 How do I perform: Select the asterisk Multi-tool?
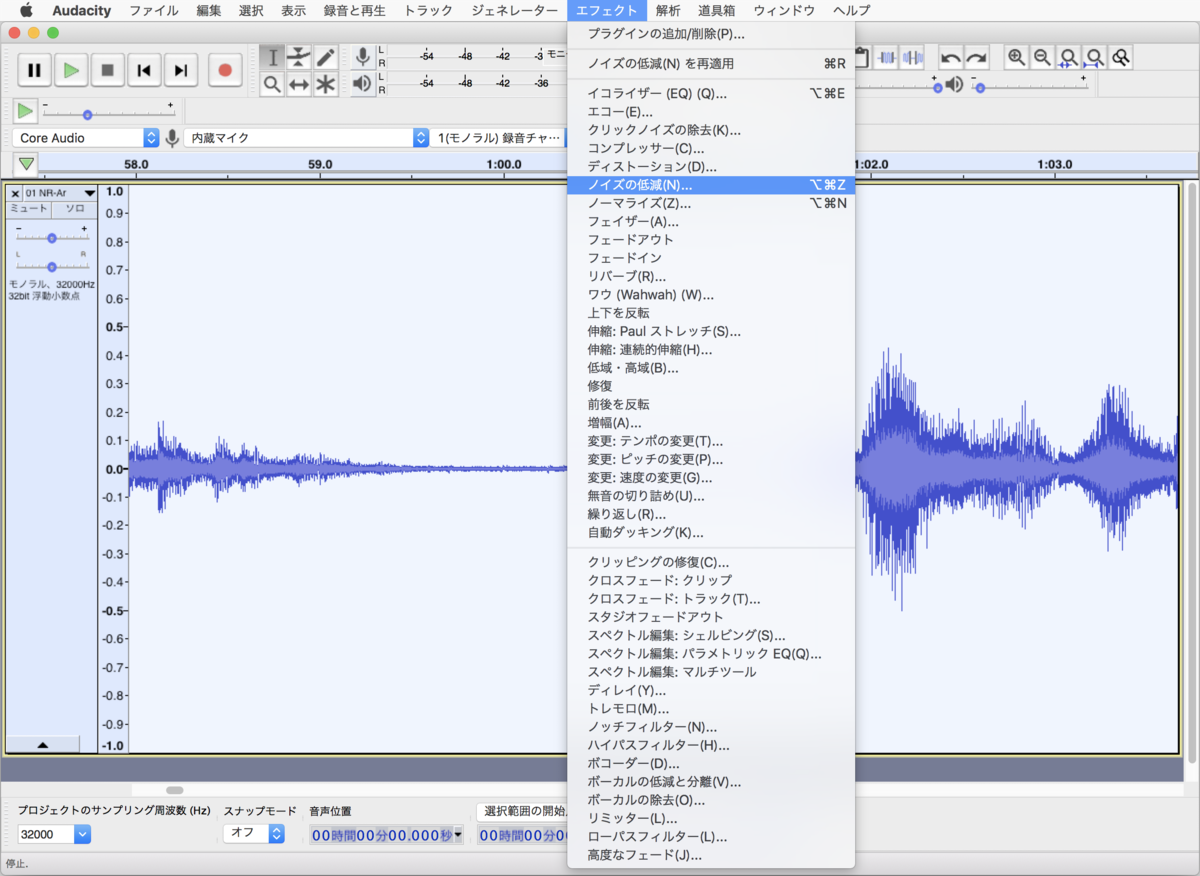click(x=325, y=84)
